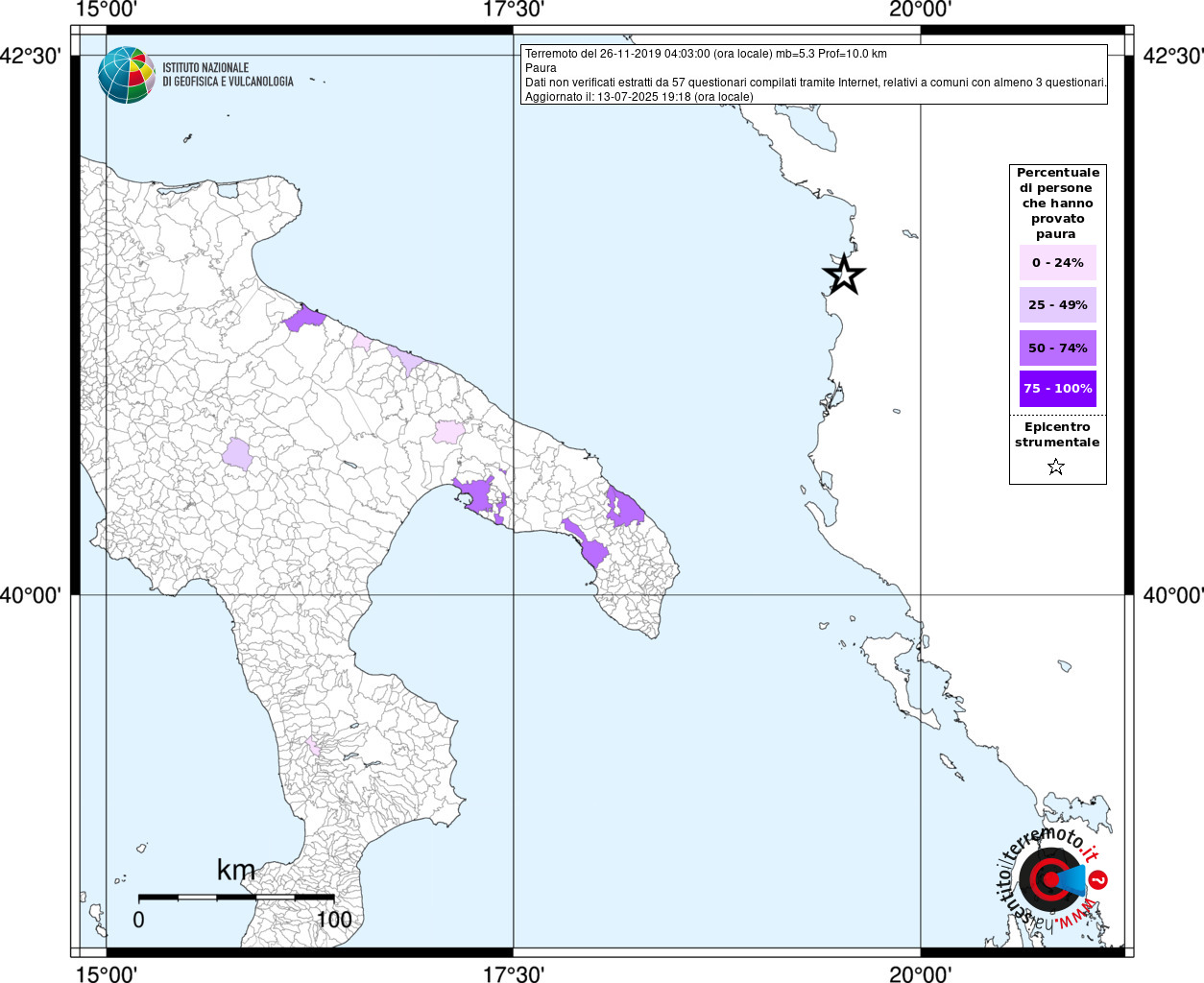Screen dimensions: 1204x983
Task: Click the 50 - 74% legend swatch
Action: (x=1058, y=348)
